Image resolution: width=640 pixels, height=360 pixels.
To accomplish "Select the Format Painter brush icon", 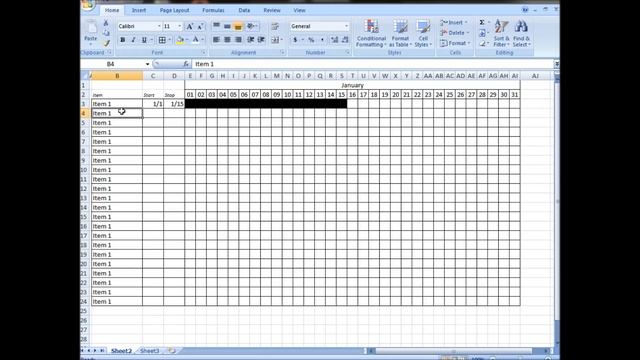I will (106, 43).
